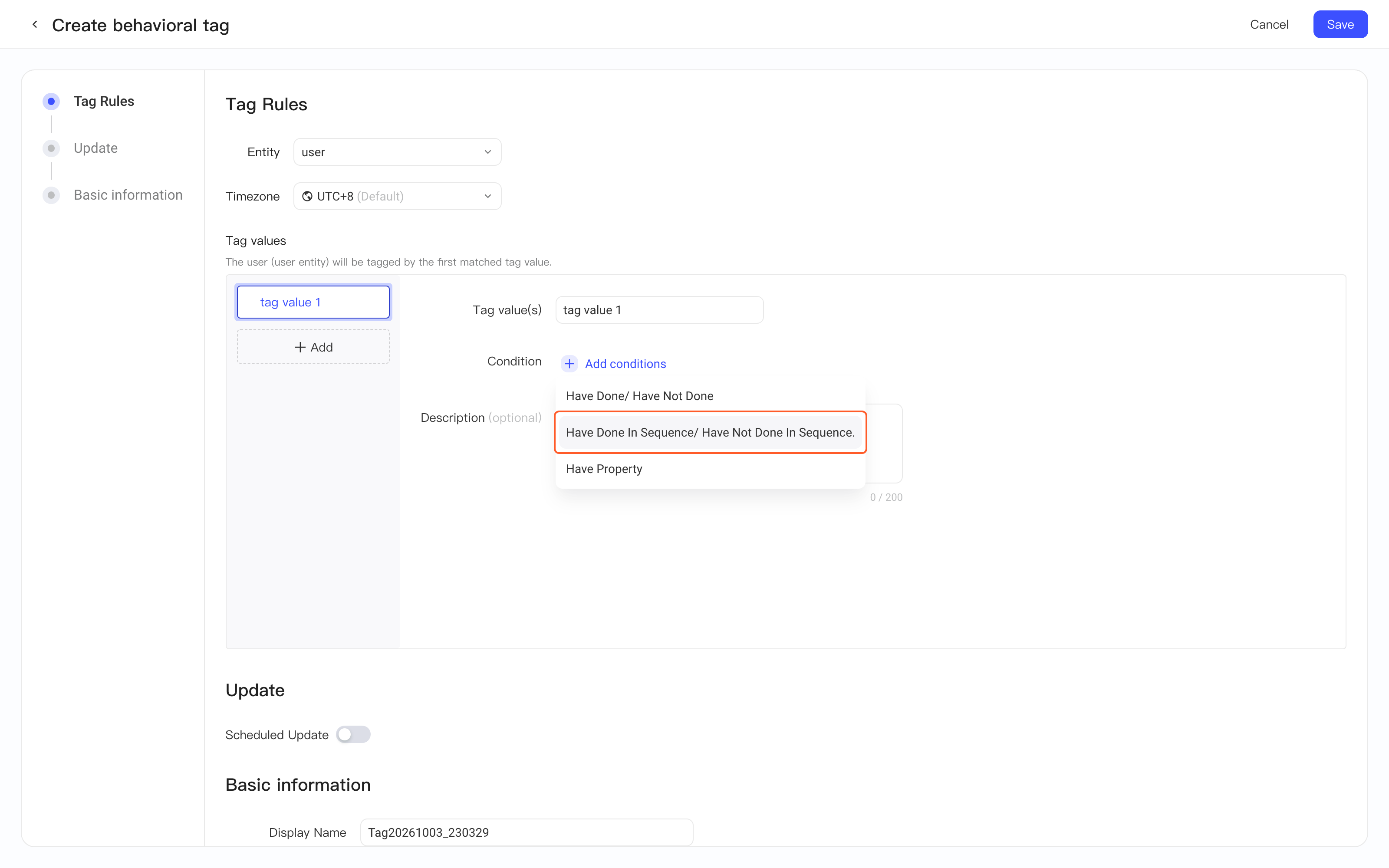Pick the Have Property option
This screenshot has width=1389, height=868.
pyautogui.click(x=710, y=469)
